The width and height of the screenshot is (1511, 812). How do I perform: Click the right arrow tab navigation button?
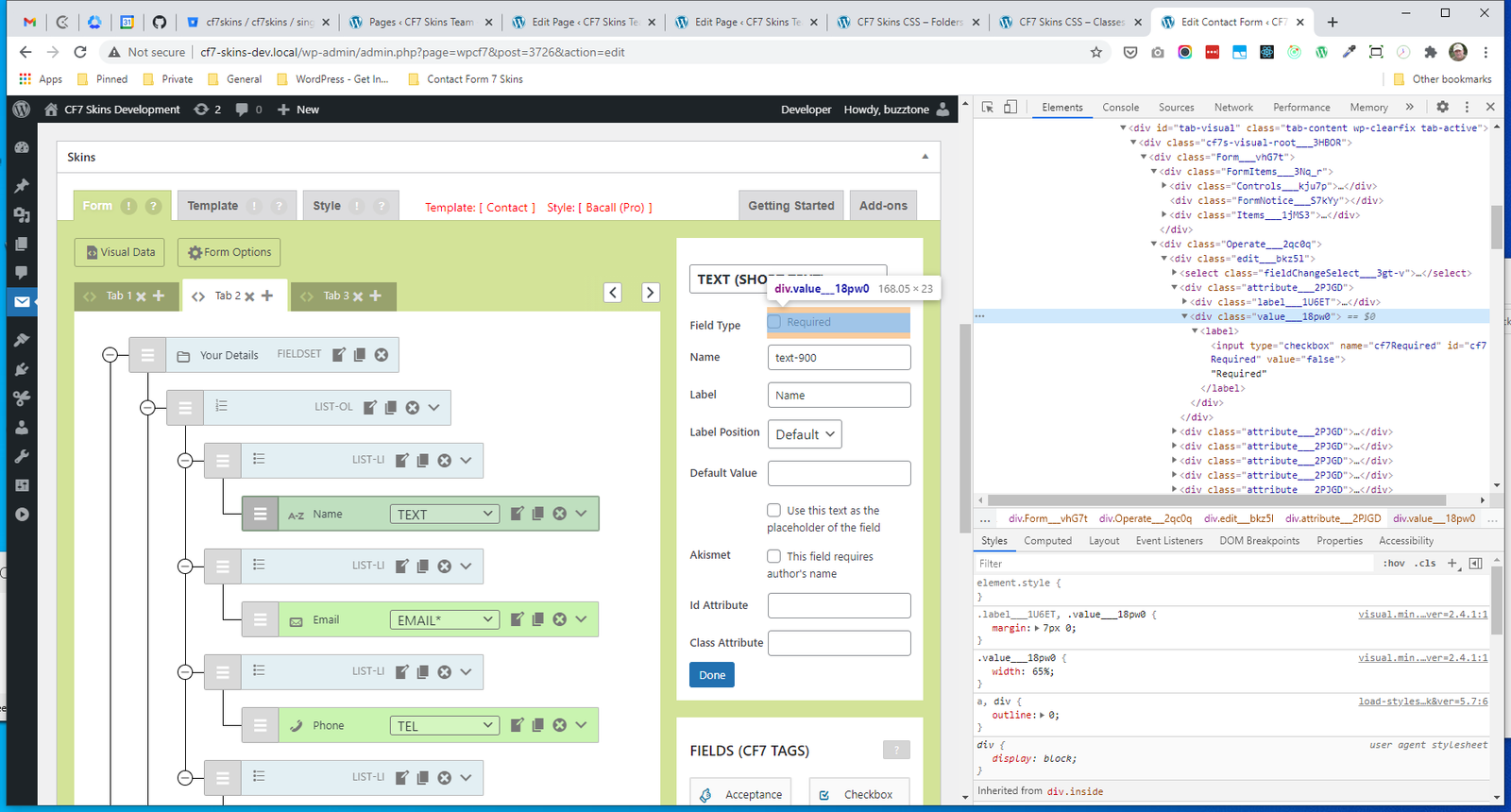[650, 293]
